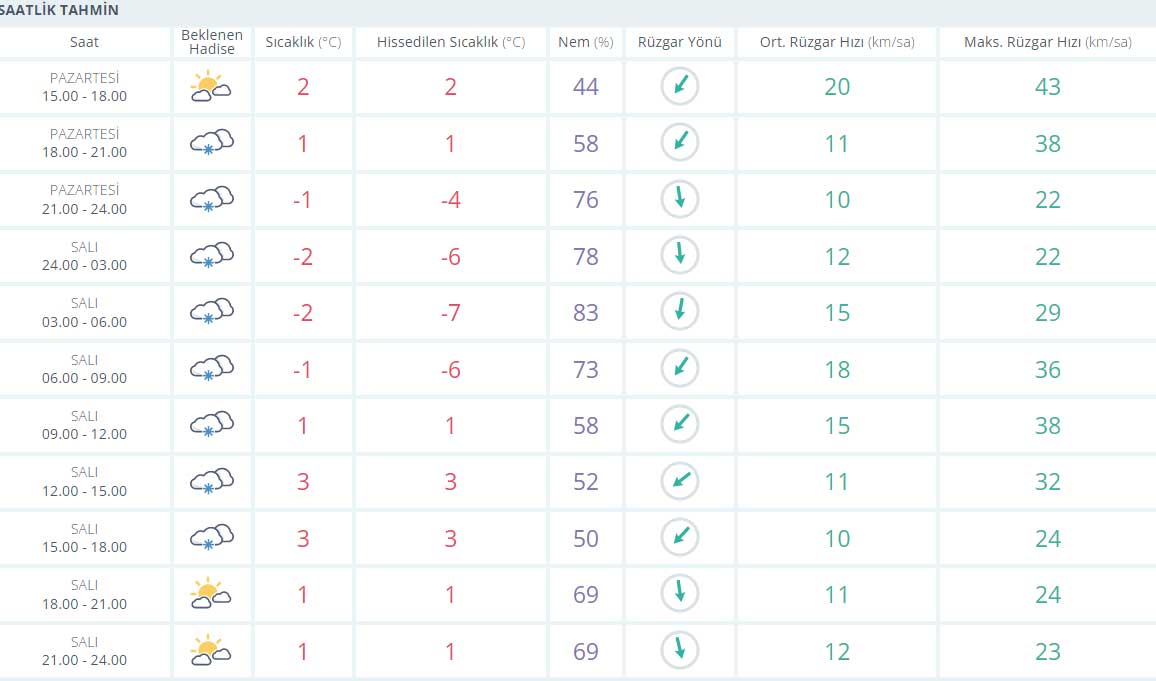Screen dimensions: 1156x681
Task: Click the max wind speed value 43
Action: (x=1047, y=87)
